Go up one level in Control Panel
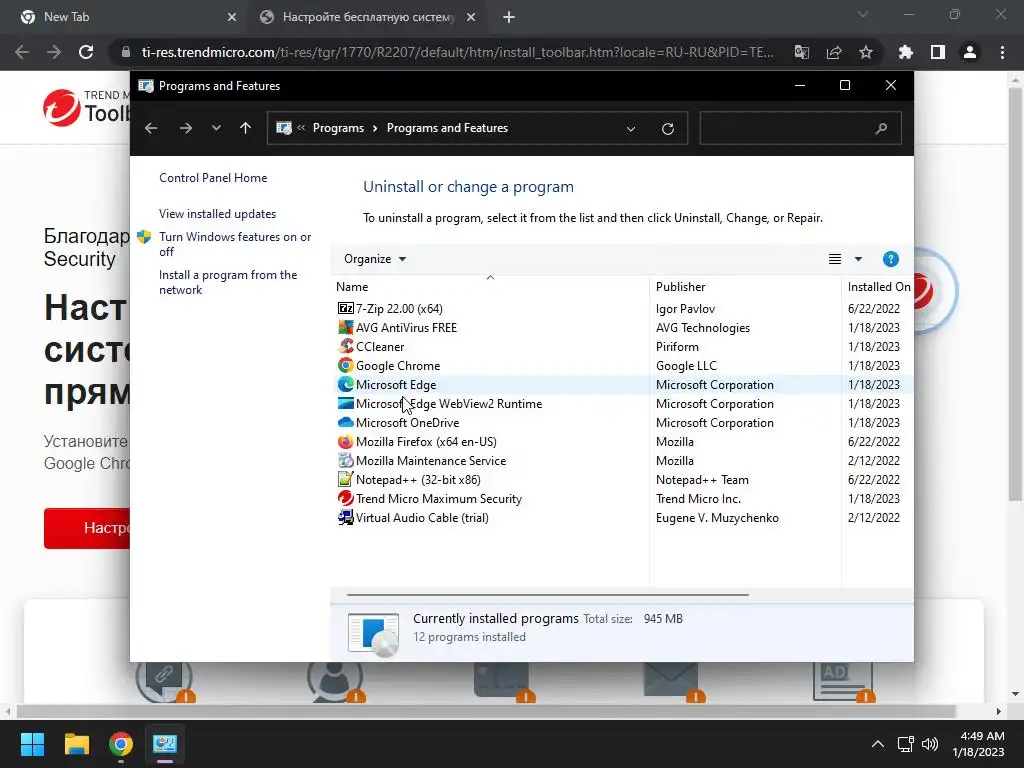1024x768 pixels. [245, 128]
